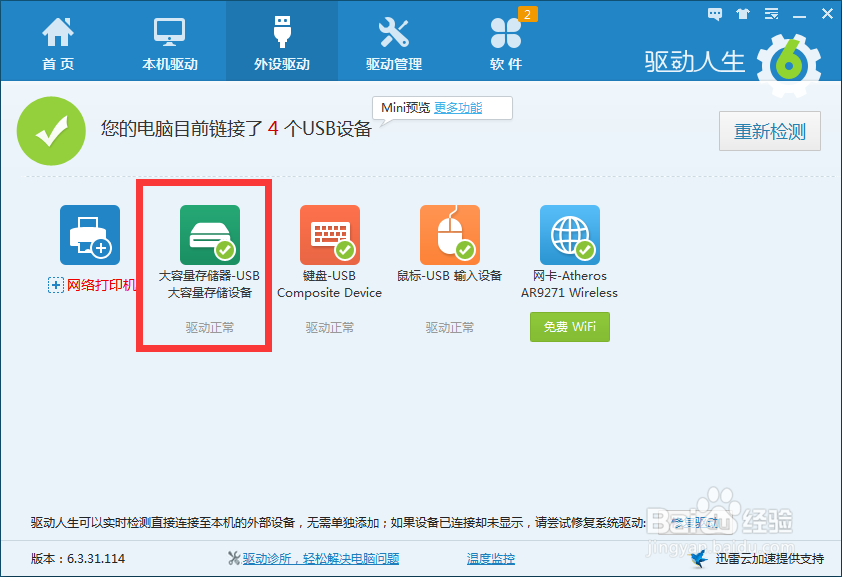Click the network printer add icon
842x577 pixels.
pyautogui.click(x=90, y=235)
